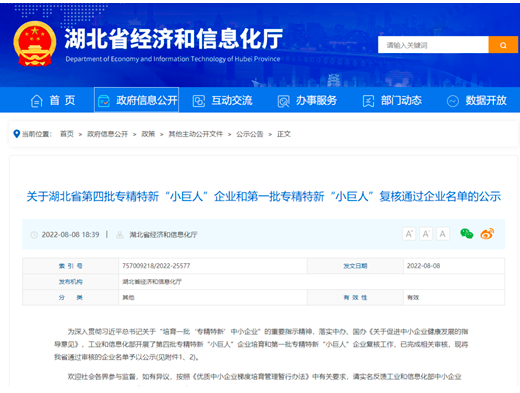Click index number 757009218/2022-25577
The height and width of the screenshot is (393, 520).
pyautogui.click(x=156, y=266)
